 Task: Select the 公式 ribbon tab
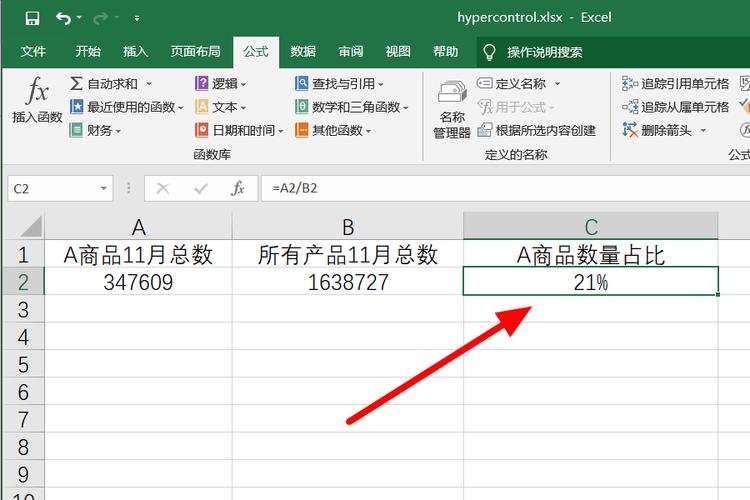[x=256, y=51]
